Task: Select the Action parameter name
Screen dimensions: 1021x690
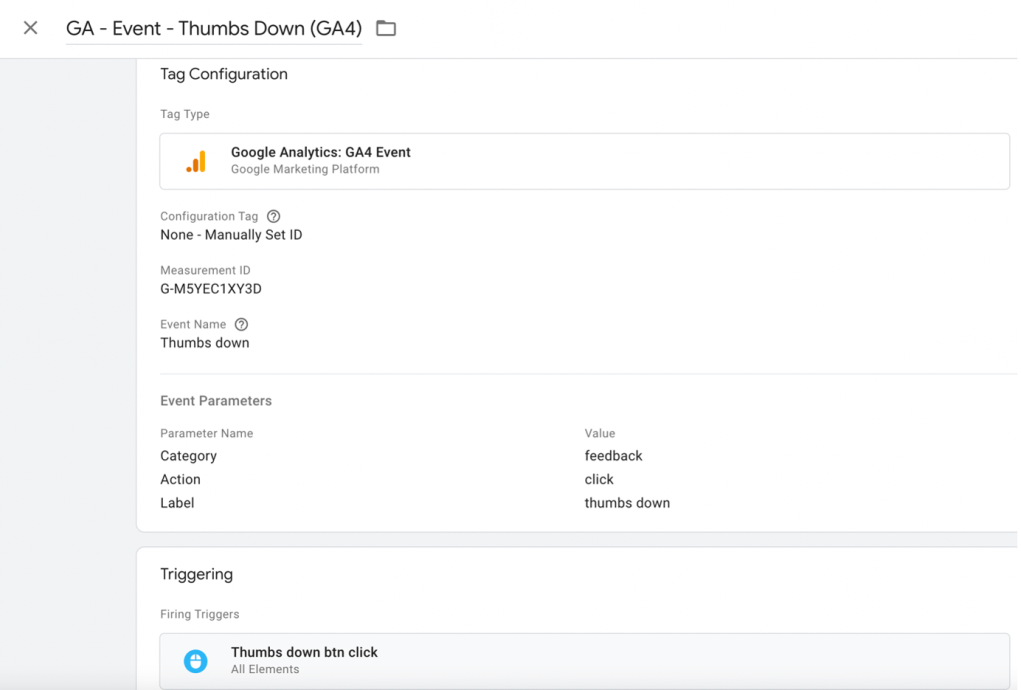Action: point(180,480)
